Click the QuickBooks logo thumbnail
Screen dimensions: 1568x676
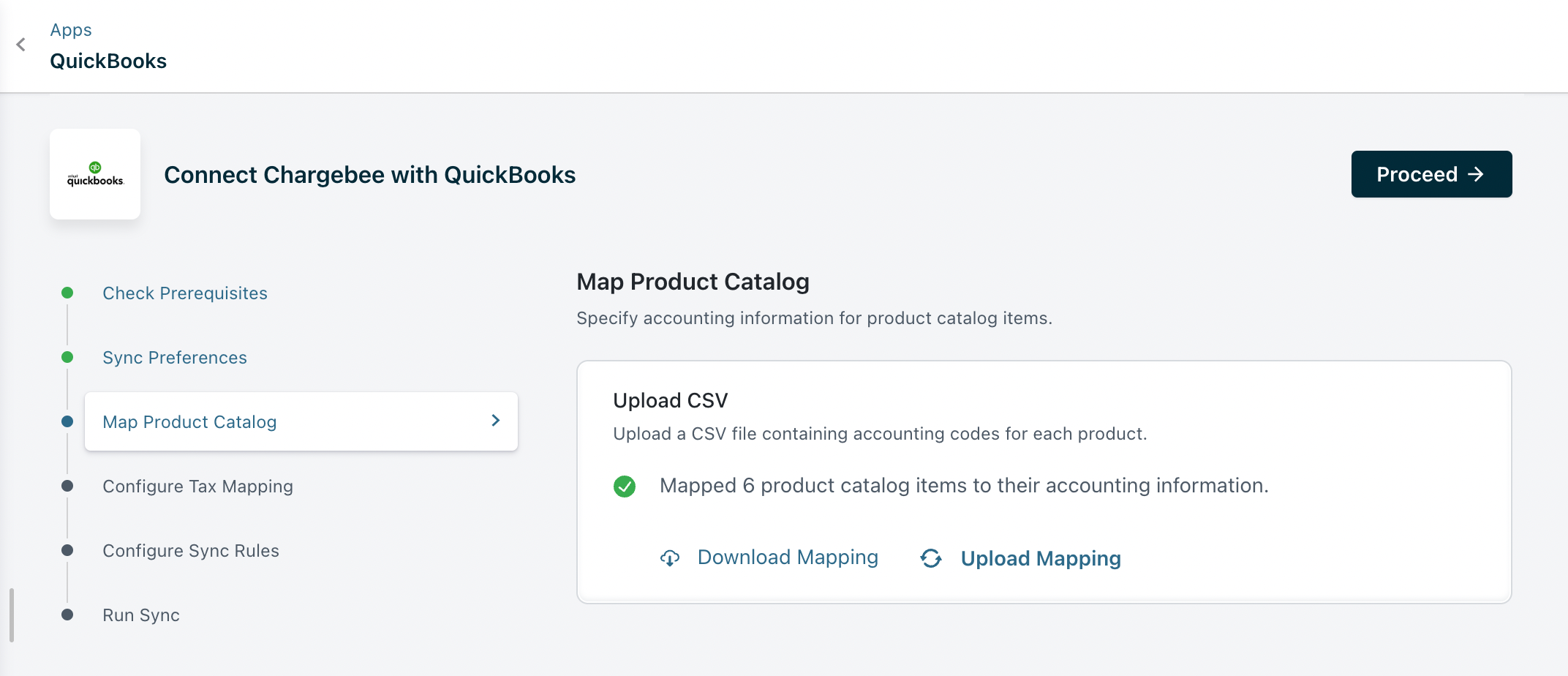click(95, 174)
